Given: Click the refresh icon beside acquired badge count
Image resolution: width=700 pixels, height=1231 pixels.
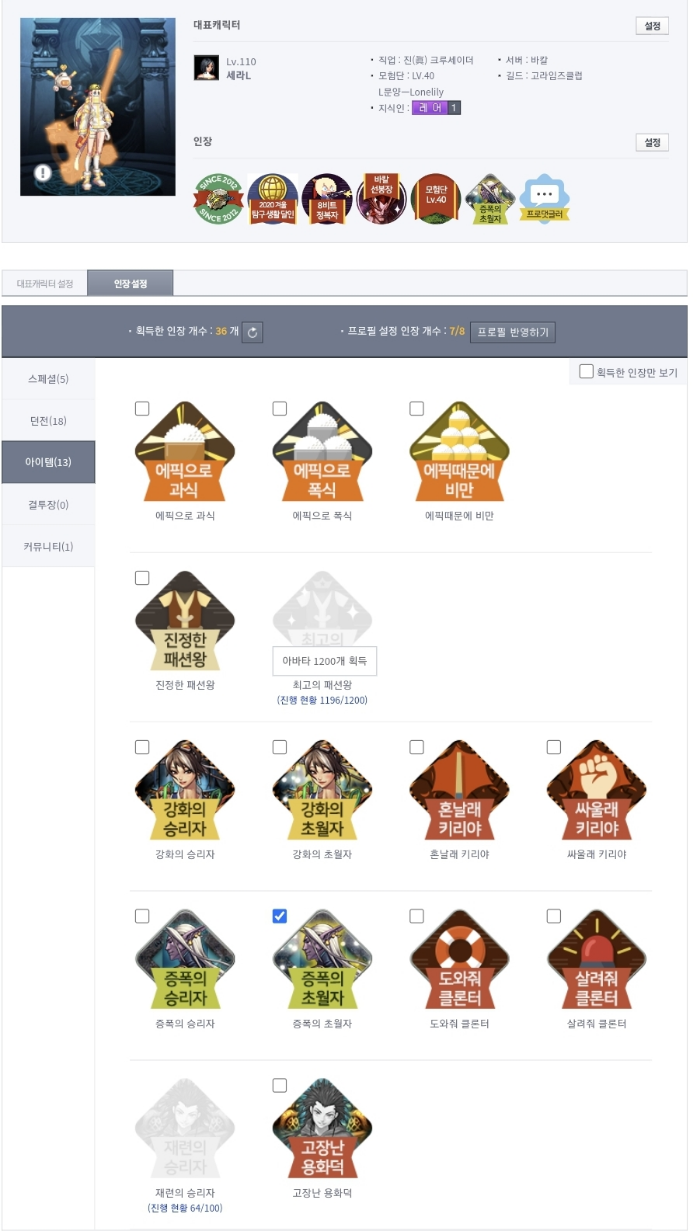Looking at the screenshot, I should (x=252, y=332).
